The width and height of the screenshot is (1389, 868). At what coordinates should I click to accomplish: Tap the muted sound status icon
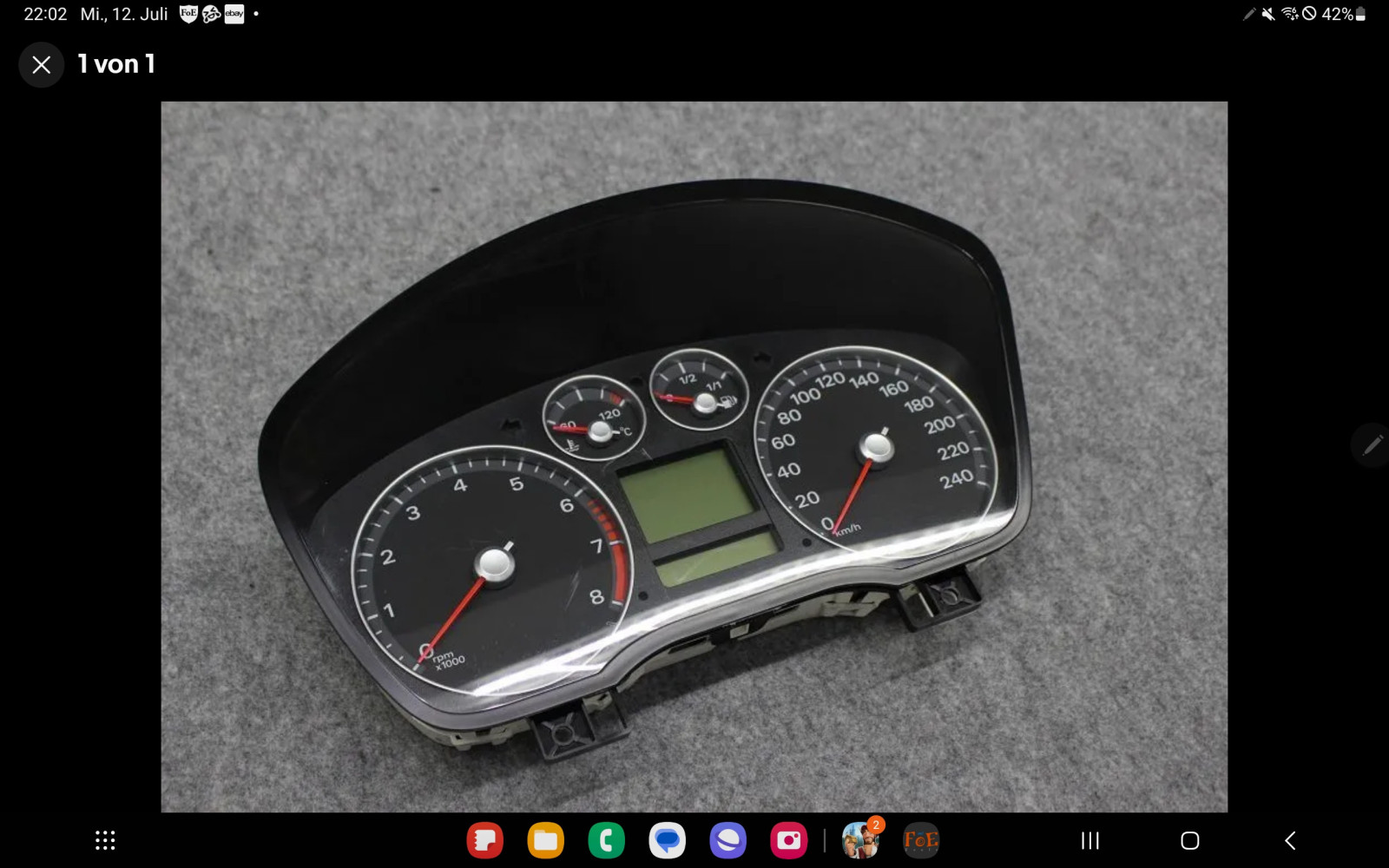1268,14
